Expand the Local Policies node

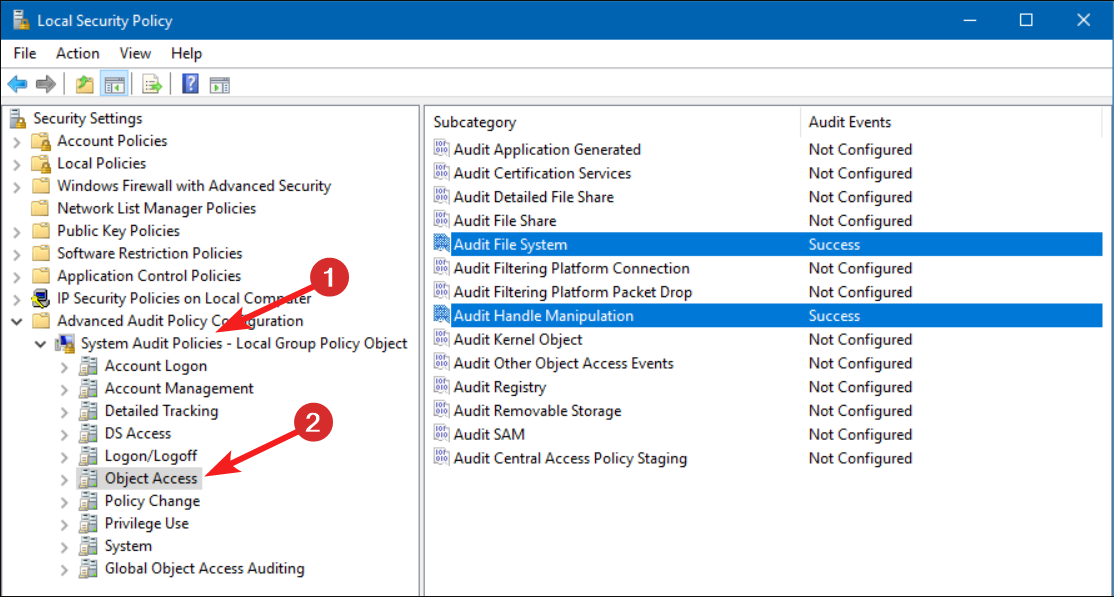tap(17, 164)
